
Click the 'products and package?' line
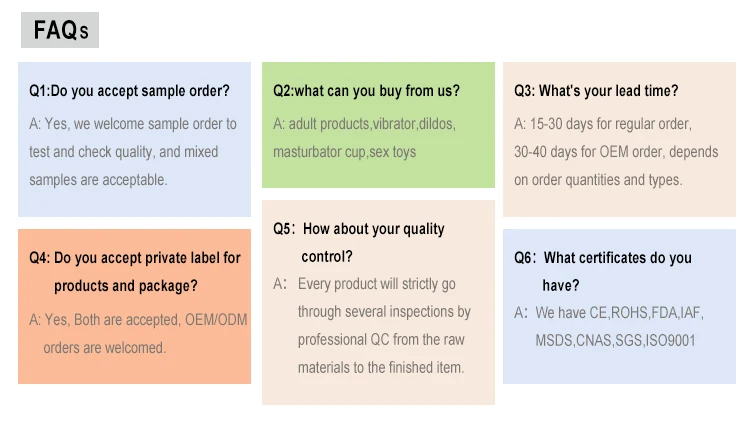[125, 286]
